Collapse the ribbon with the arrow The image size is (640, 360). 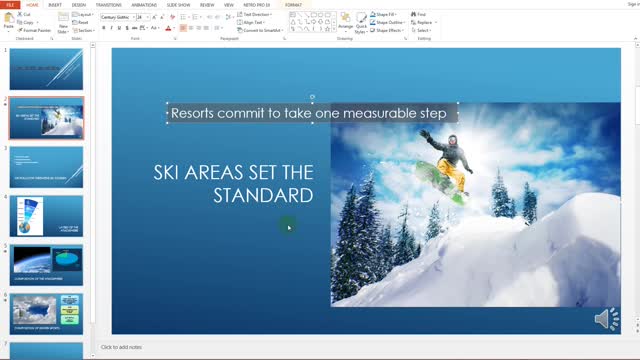click(x=636, y=38)
